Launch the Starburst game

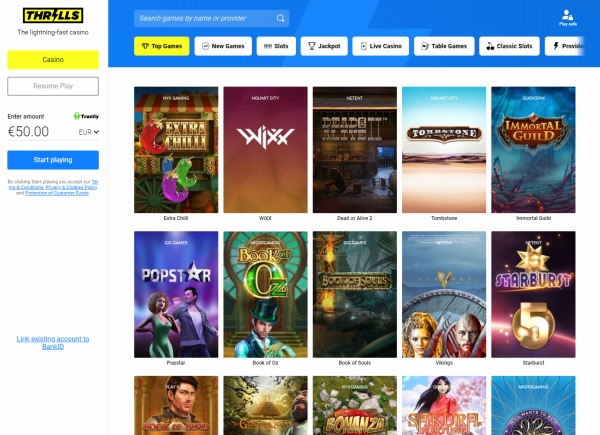pos(533,294)
